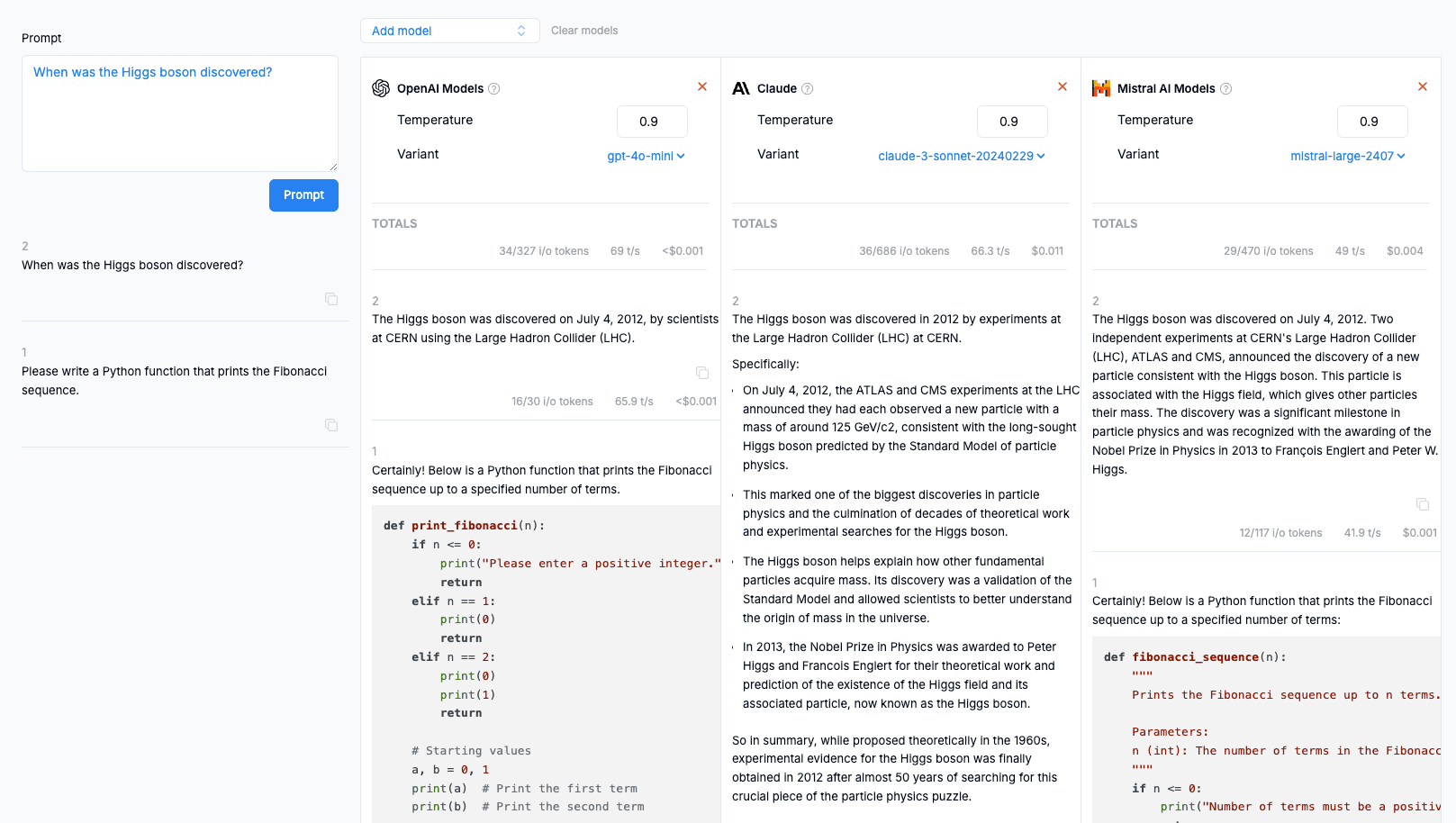Edit the Mistral temperature field
This screenshot has height=823, width=1456.
tap(1372, 122)
